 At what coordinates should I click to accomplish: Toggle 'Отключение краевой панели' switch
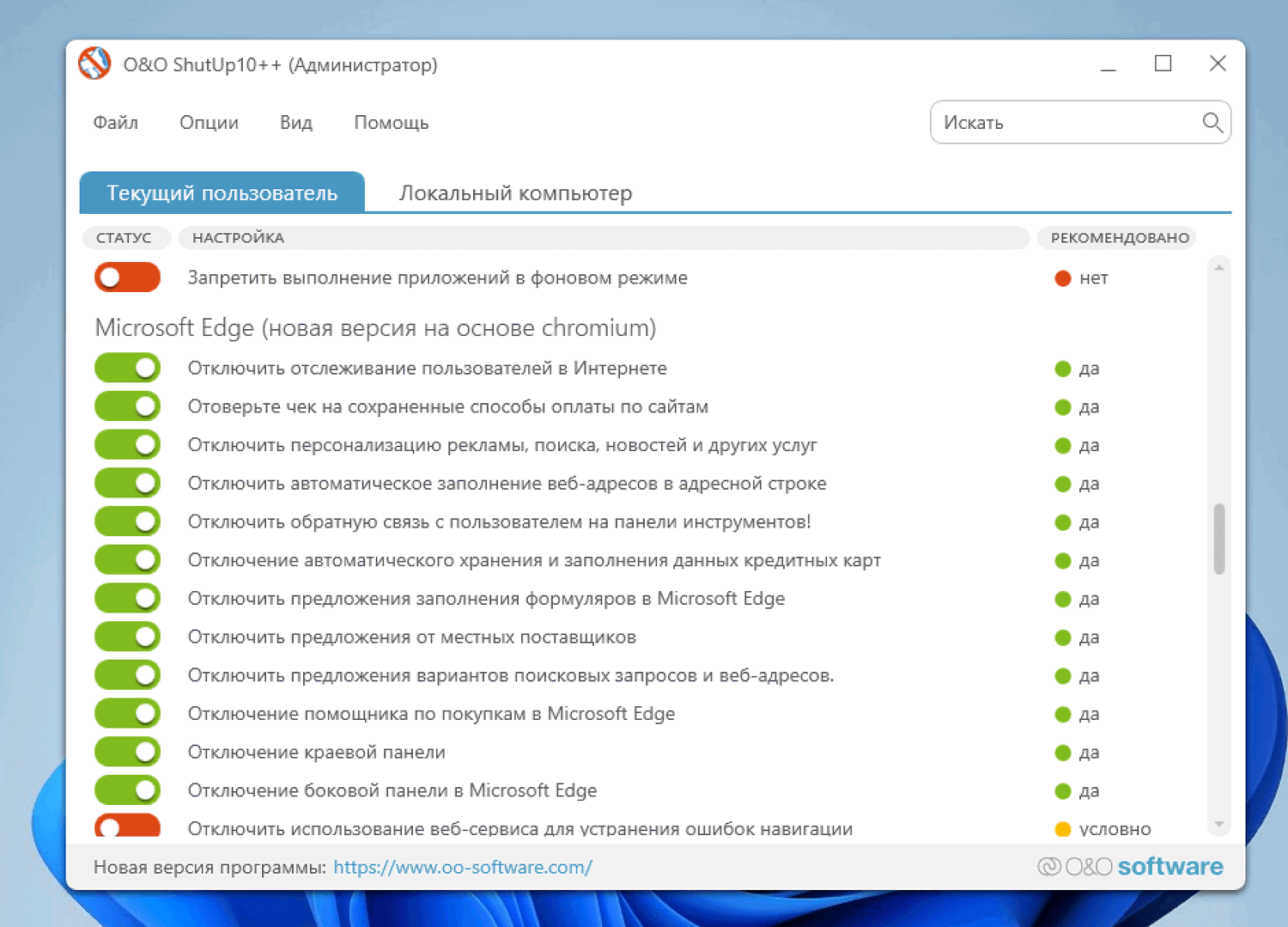point(127,752)
